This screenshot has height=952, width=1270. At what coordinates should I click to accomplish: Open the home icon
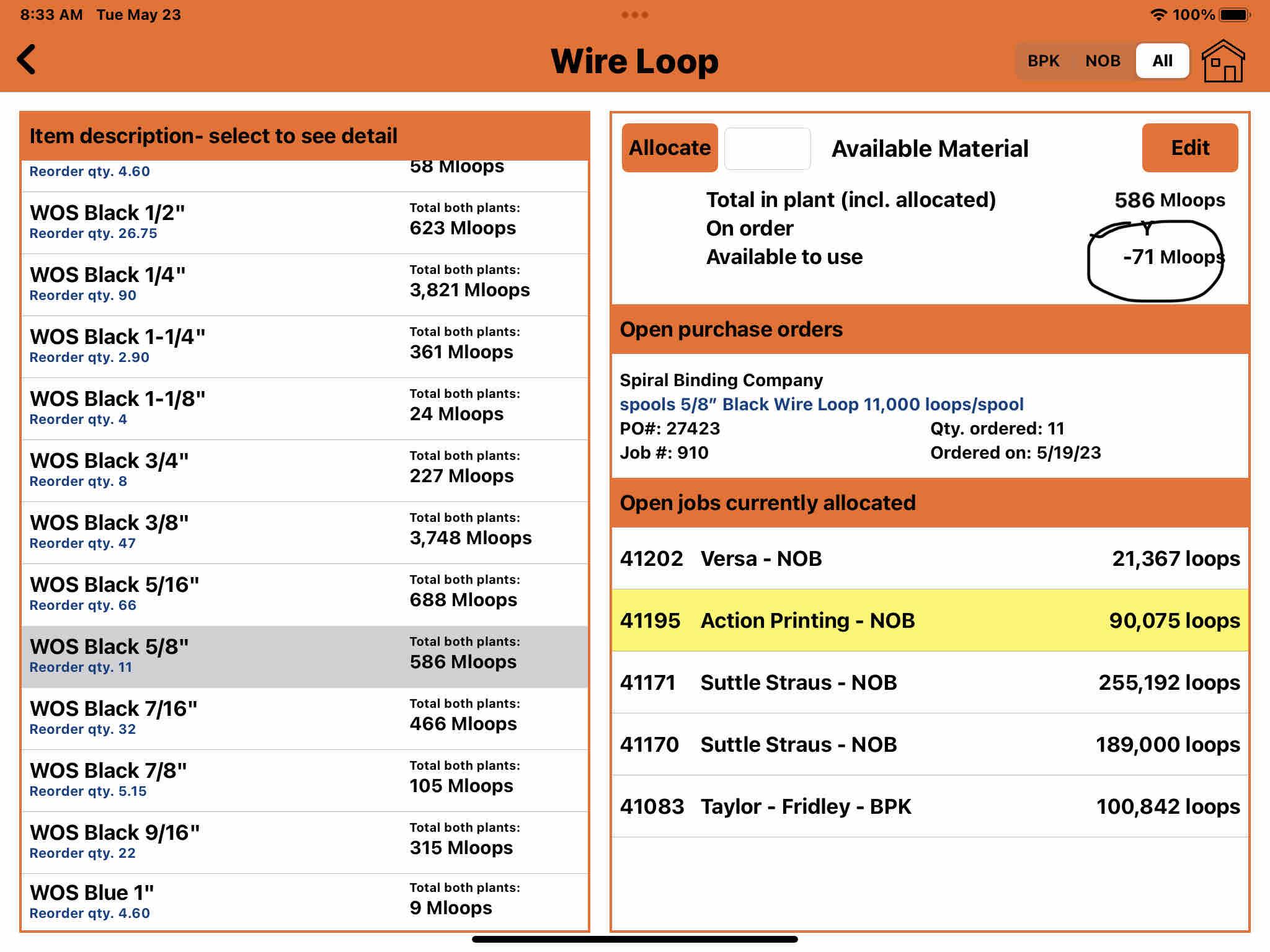(1223, 61)
